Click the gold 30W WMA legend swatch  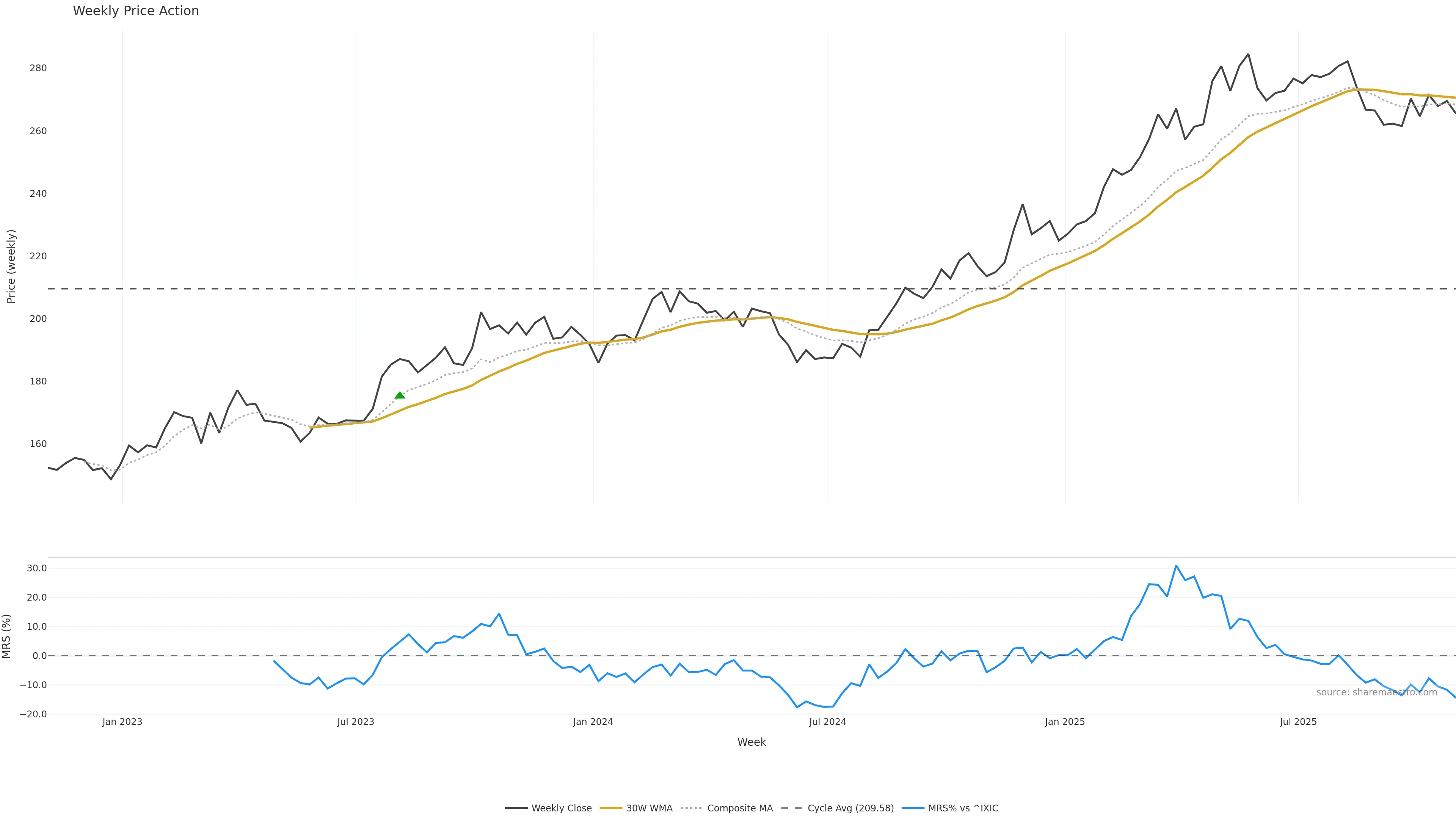610,808
